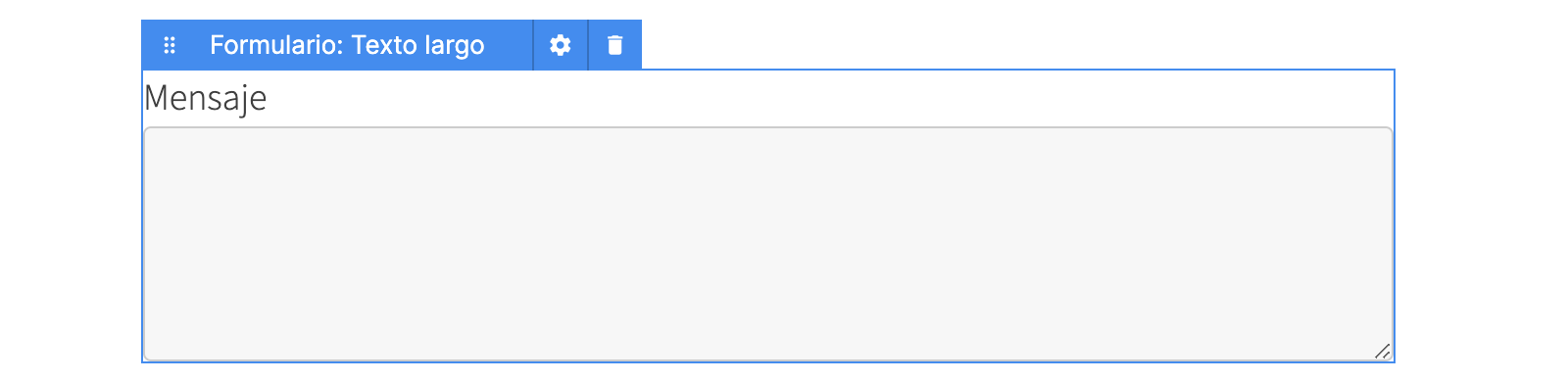Screen dimensions: 1568x382
Task: Open the form block settings gear
Action: (x=560, y=45)
